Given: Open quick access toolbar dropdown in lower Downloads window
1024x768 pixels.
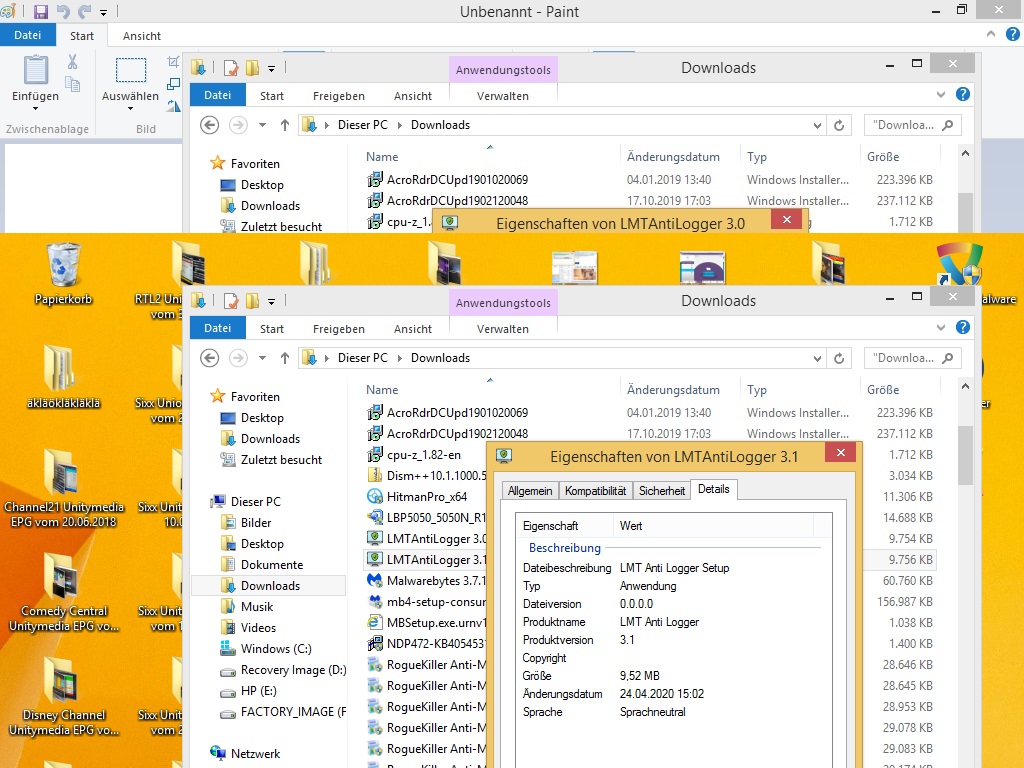Looking at the screenshot, I should pos(271,302).
